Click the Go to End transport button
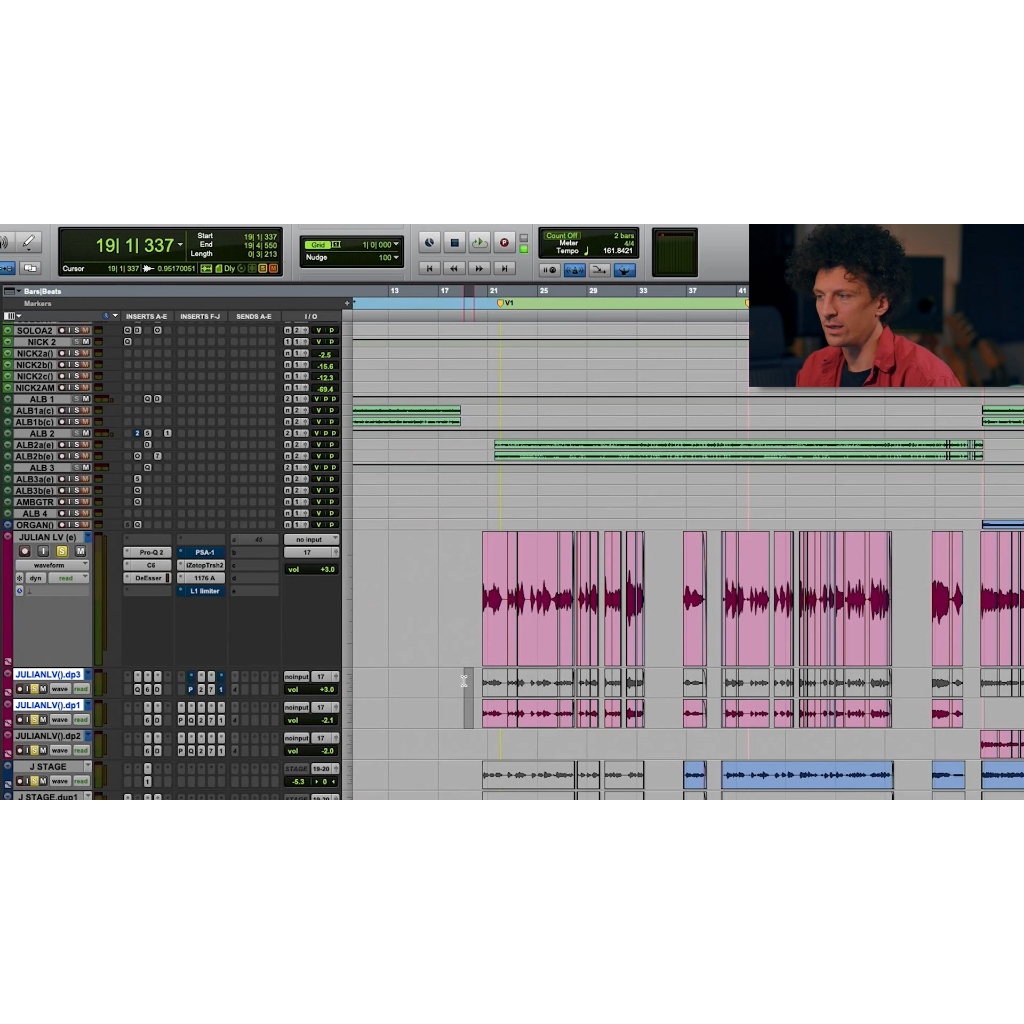Image resolution: width=1024 pixels, height=1024 pixels. point(504,268)
